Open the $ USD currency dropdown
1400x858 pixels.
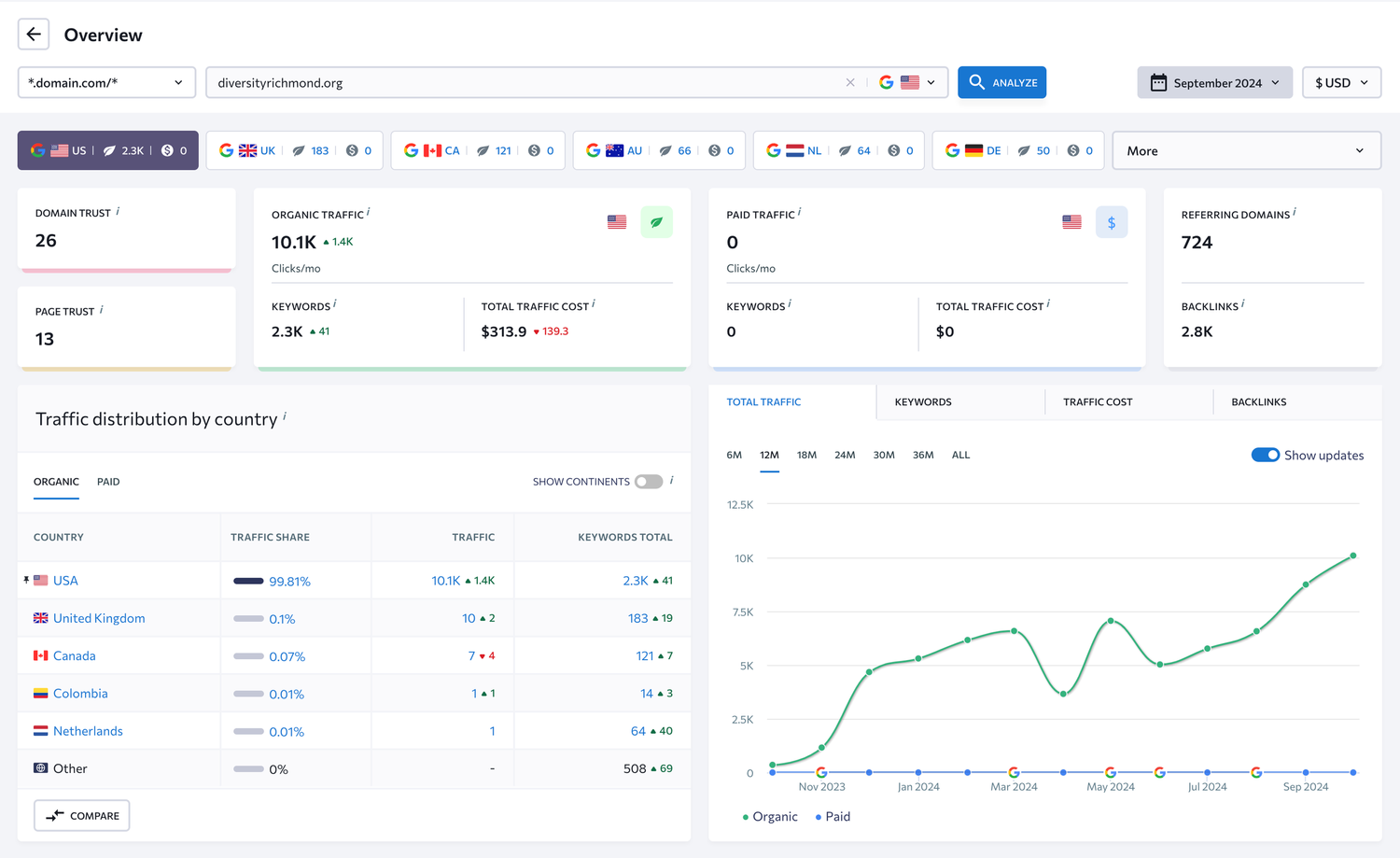coord(1341,82)
